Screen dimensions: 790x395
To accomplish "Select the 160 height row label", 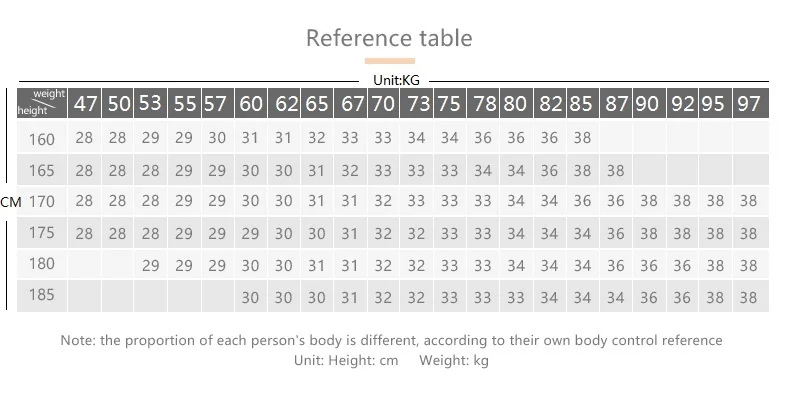I will 41,139.
